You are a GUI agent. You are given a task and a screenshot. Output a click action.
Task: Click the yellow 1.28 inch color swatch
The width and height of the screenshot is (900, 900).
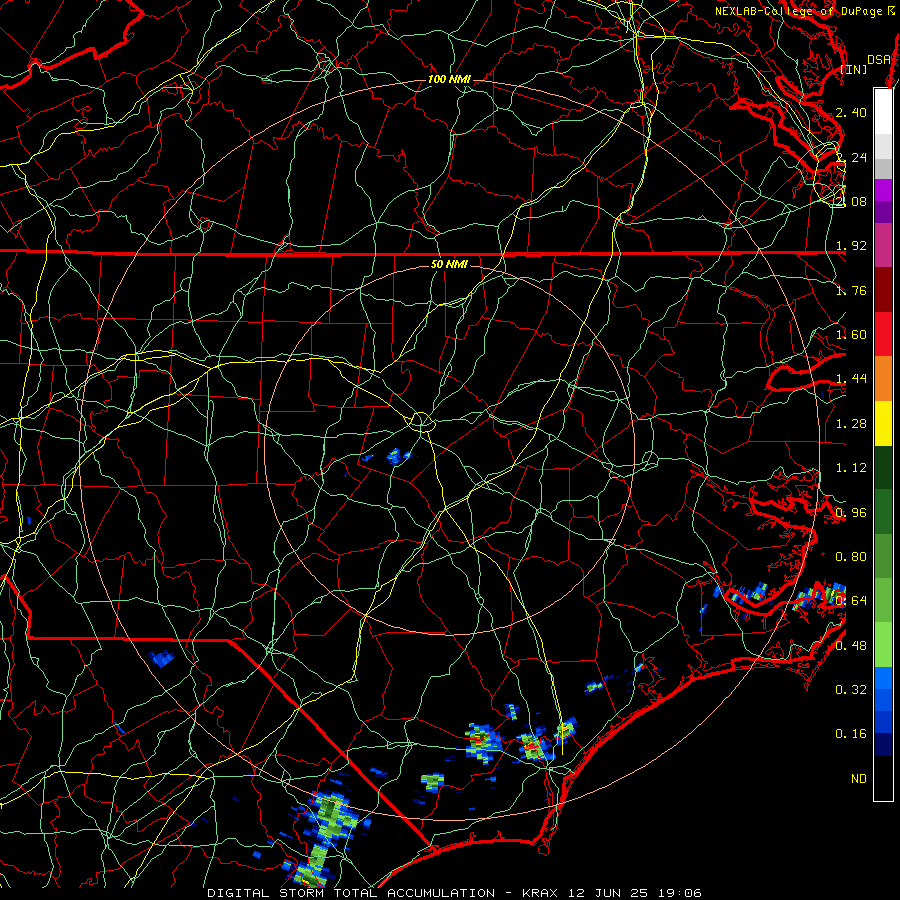[883, 423]
